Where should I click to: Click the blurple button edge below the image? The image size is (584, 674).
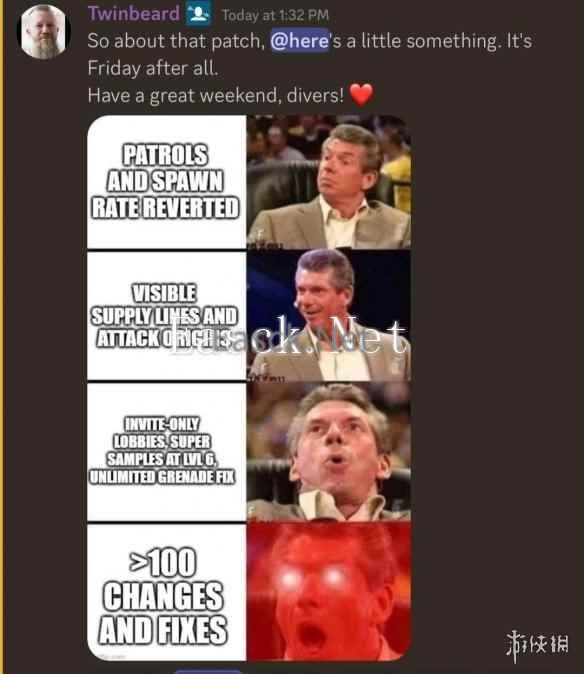[208, 671]
